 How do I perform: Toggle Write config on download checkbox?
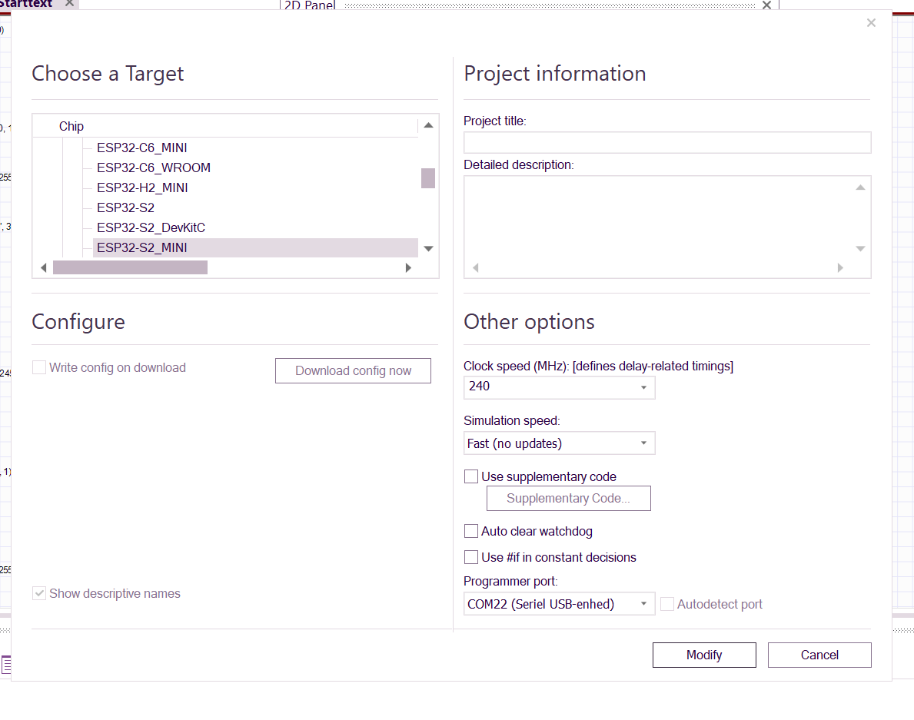pyautogui.click(x=39, y=367)
